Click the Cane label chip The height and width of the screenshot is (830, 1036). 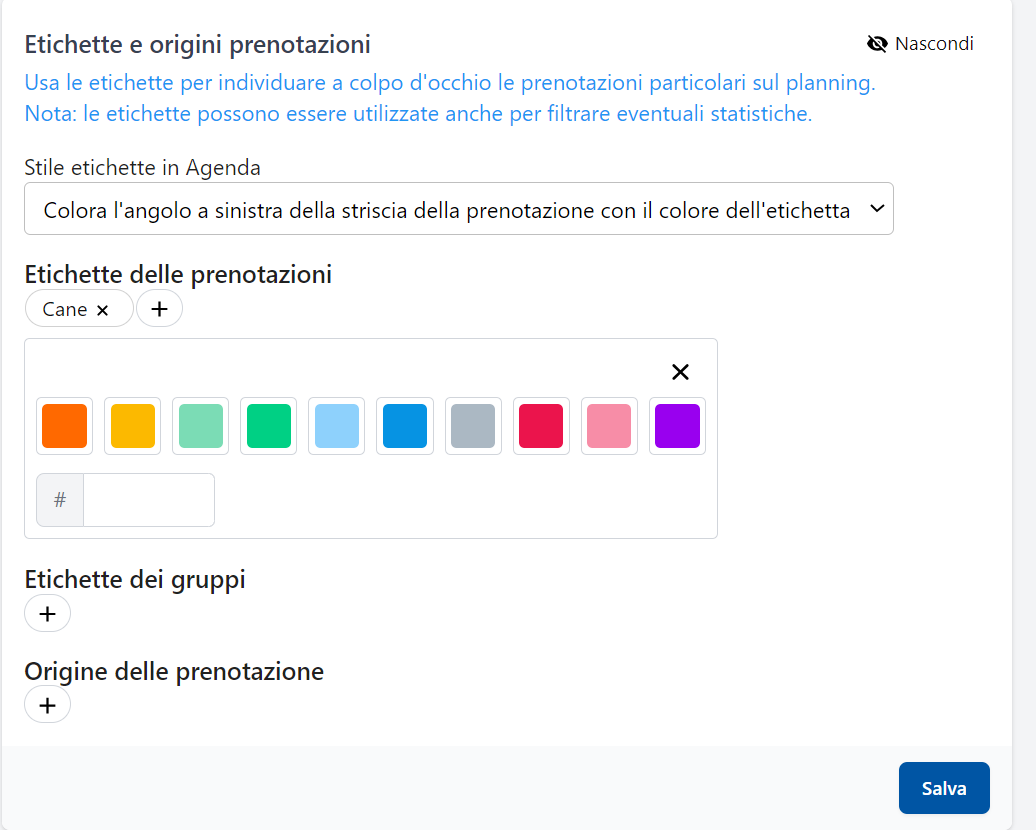tap(65, 310)
